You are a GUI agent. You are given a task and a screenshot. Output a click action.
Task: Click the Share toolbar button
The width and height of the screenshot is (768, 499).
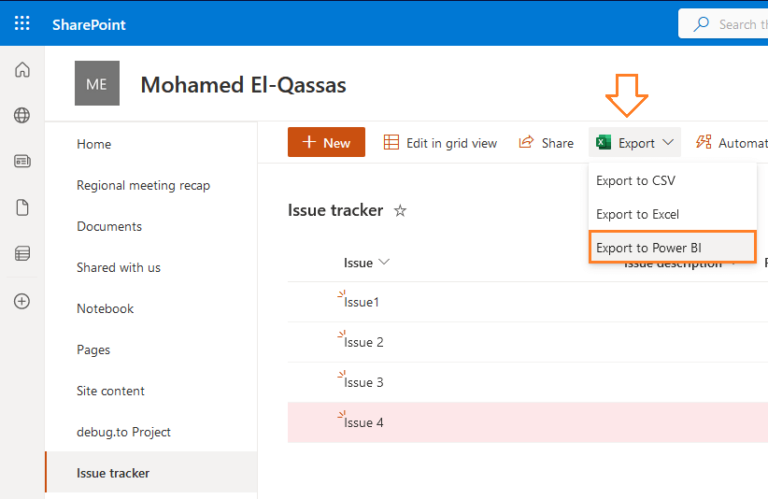(546, 143)
